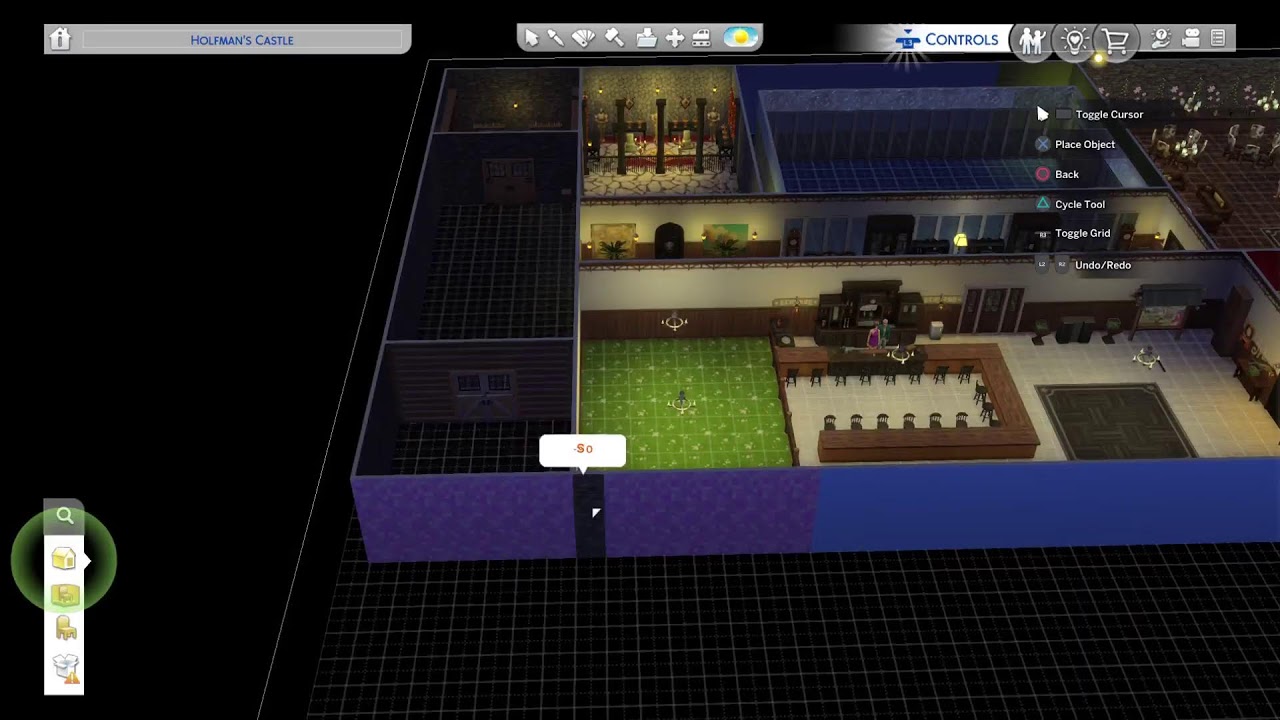Viewport: 1280px width, 720px height.
Task: Toggle the sun time-of-day button
Action: coord(741,38)
